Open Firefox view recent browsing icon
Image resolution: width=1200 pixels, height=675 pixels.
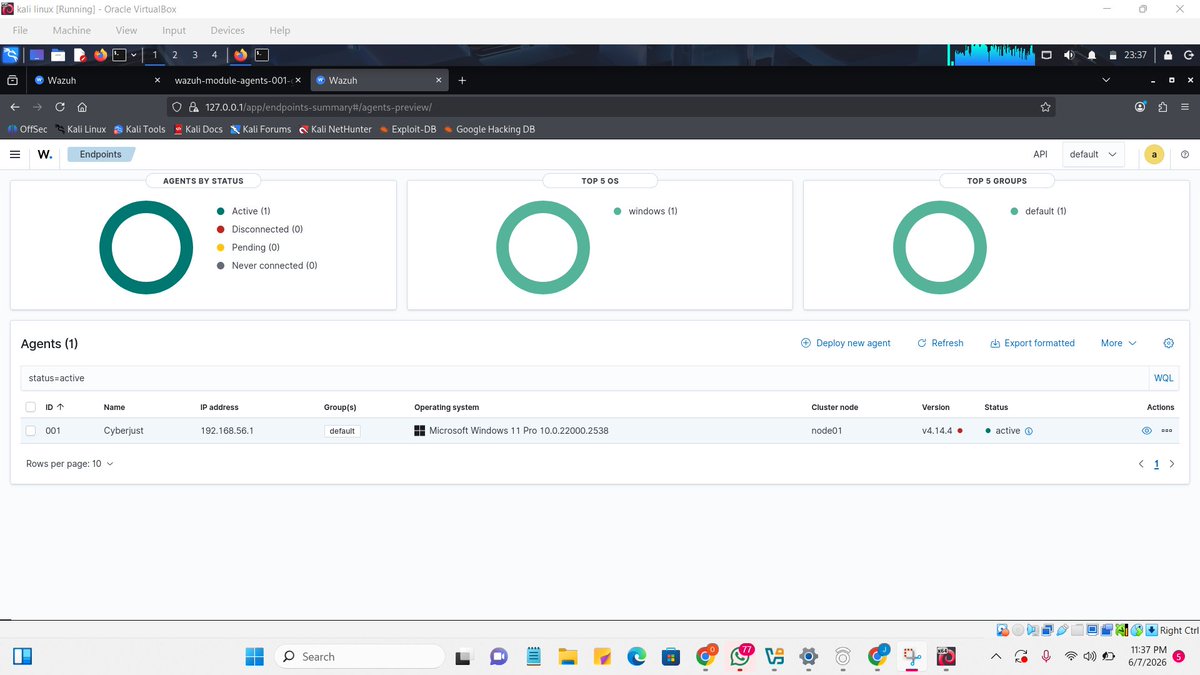12,80
